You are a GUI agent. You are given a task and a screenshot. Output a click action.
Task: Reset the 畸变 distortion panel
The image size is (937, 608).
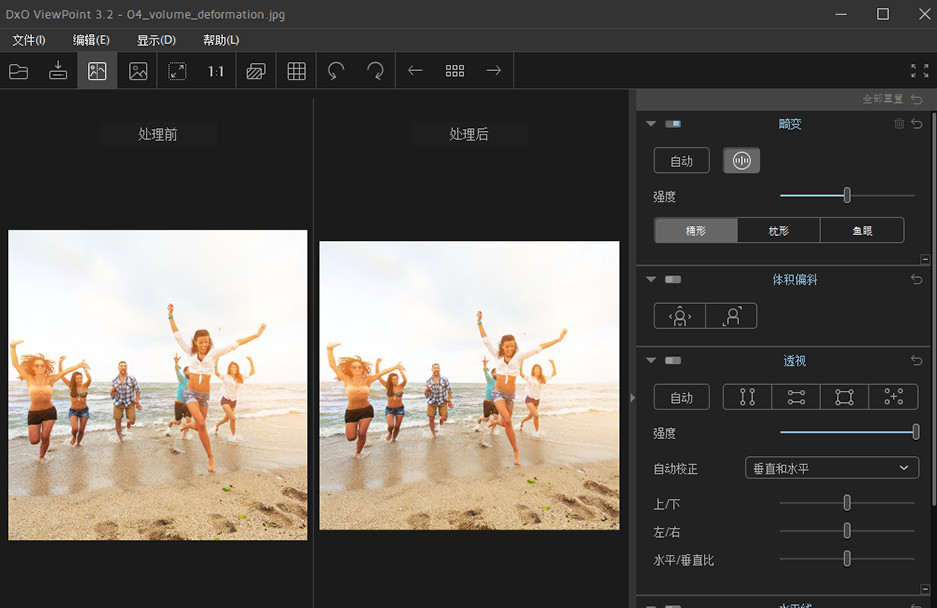pyautogui.click(x=917, y=124)
